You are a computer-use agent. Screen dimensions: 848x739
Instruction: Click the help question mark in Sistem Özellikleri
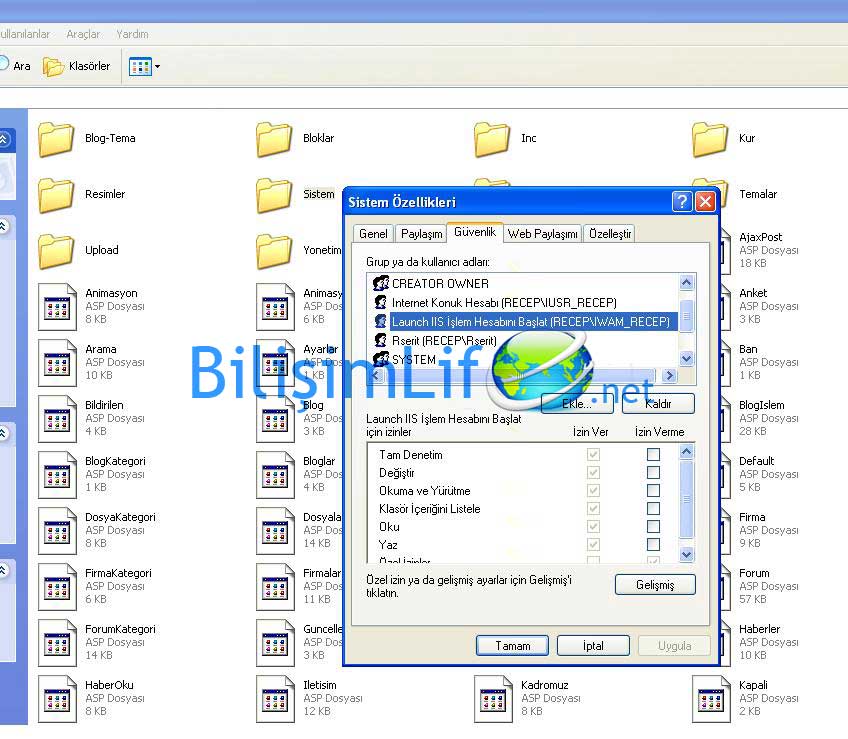682,202
